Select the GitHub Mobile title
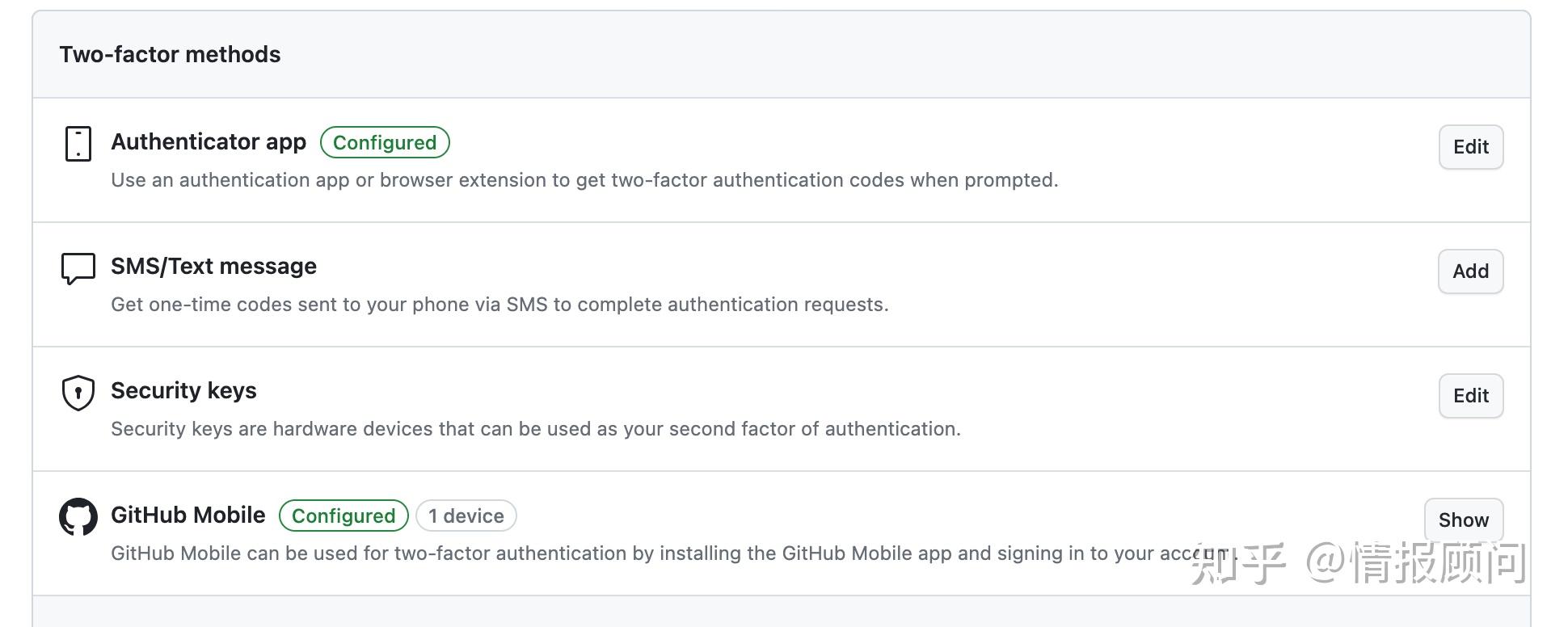Image resolution: width=1568 pixels, height=627 pixels. coord(188,515)
